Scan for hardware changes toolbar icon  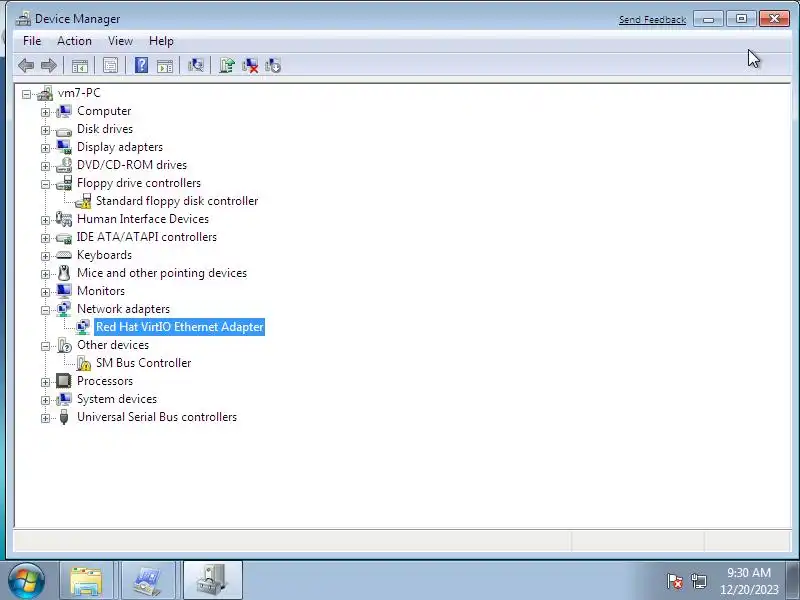coord(196,65)
